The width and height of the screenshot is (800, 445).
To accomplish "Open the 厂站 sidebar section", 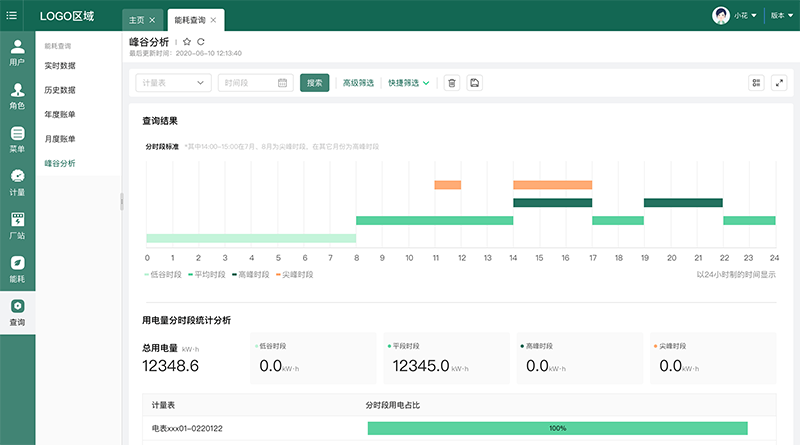I will click(17, 227).
